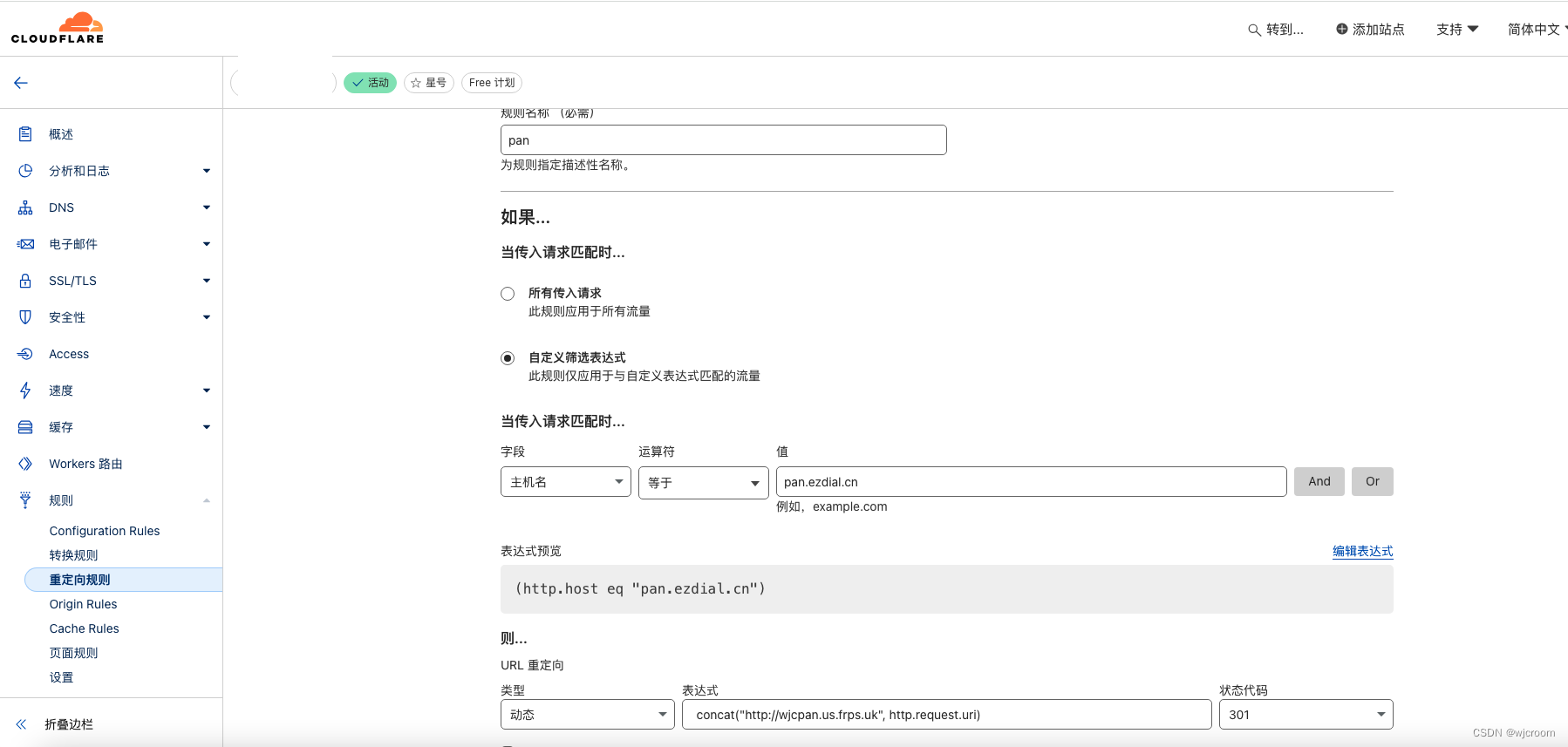The width and height of the screenshot is (1568, 747).
Task: Open the 状态代码 301 dropdown
Action: point(1306,715)
